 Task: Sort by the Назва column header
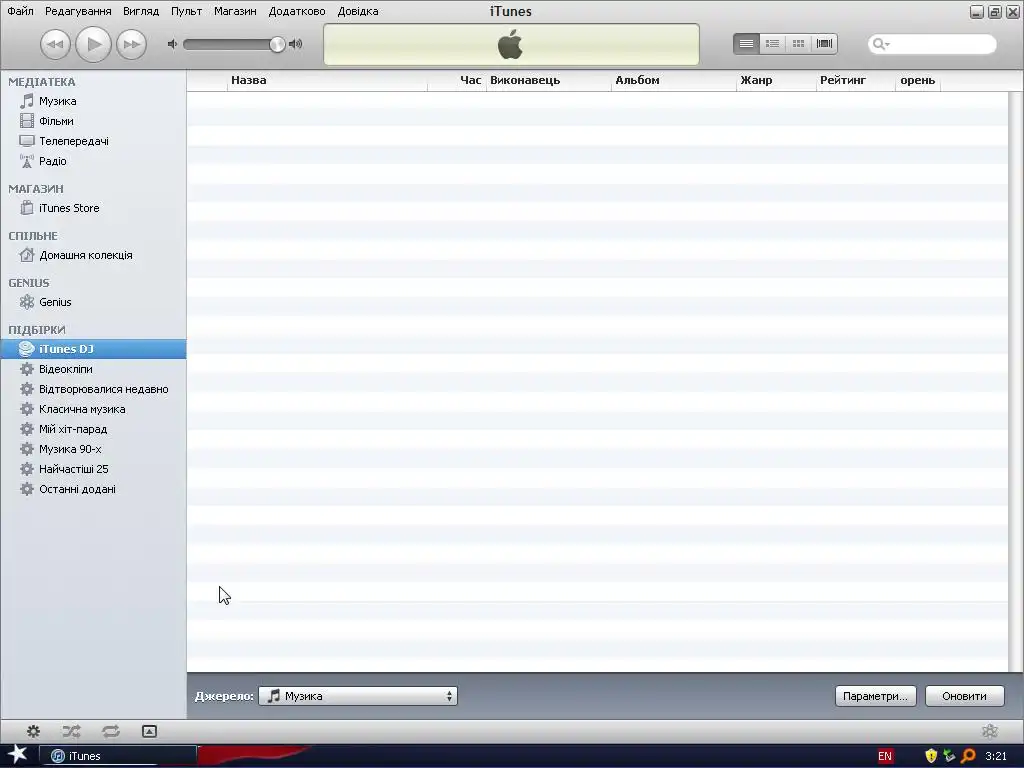(x=327, y=80)
